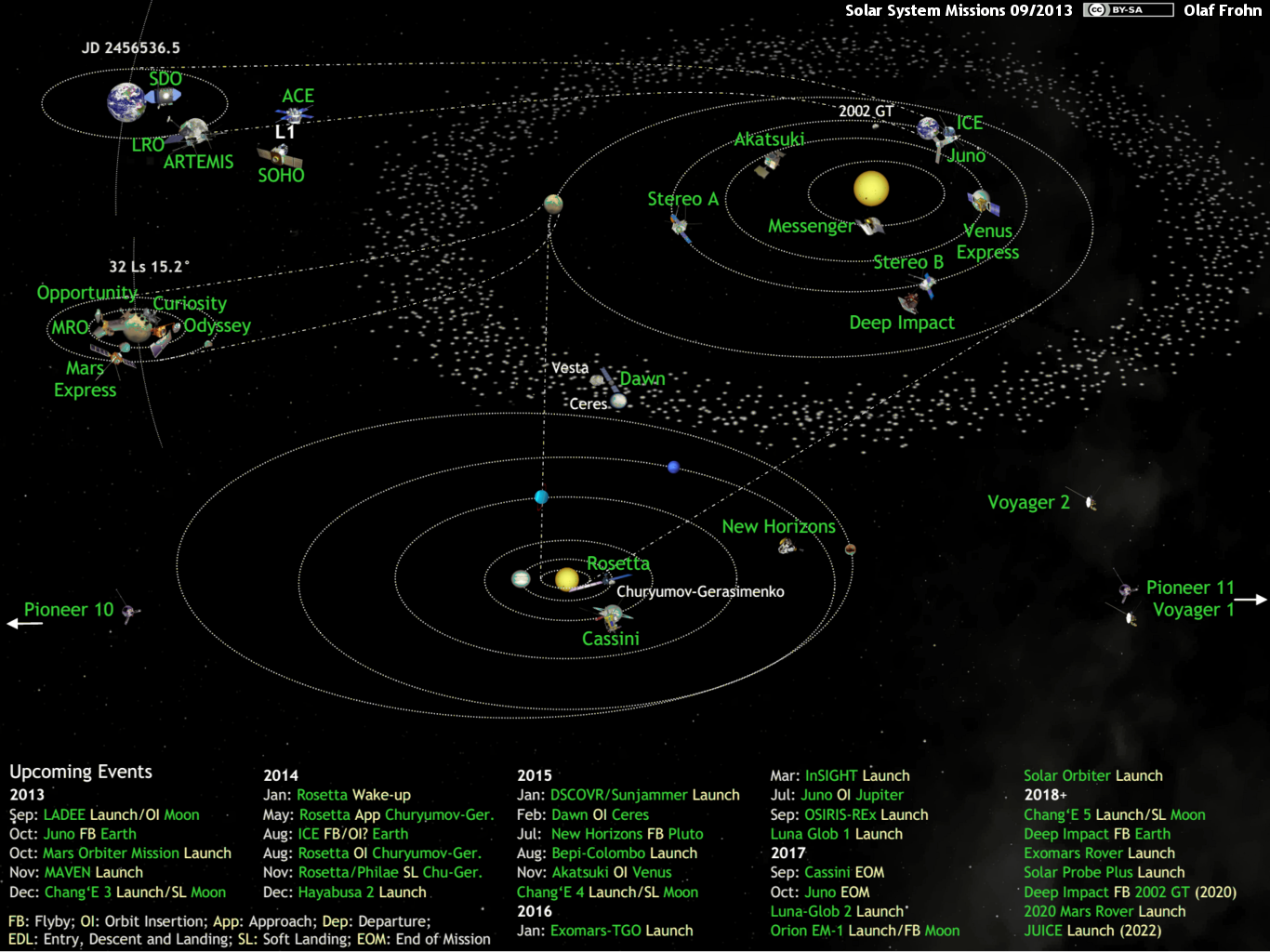The width and height of the screenshot is (1270, 952).
Task: Click the Pluto dot beside New Horizons
Action: tap(850, 549)
